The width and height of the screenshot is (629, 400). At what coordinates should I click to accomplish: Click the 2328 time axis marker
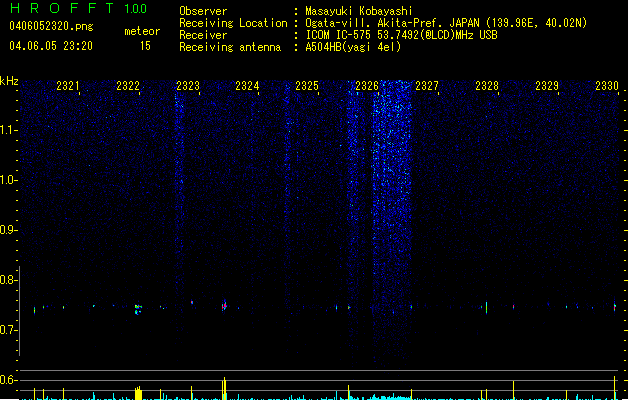coord(487,86)
